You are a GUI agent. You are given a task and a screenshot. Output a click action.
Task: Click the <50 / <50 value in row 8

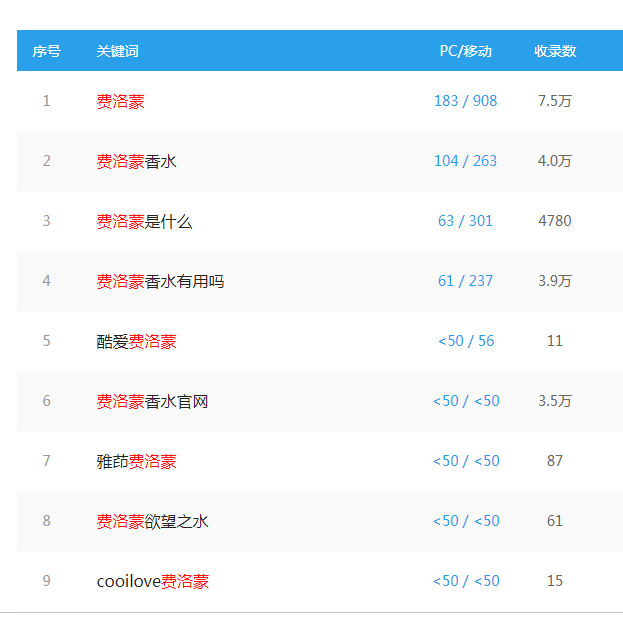[x=466, y=521]
